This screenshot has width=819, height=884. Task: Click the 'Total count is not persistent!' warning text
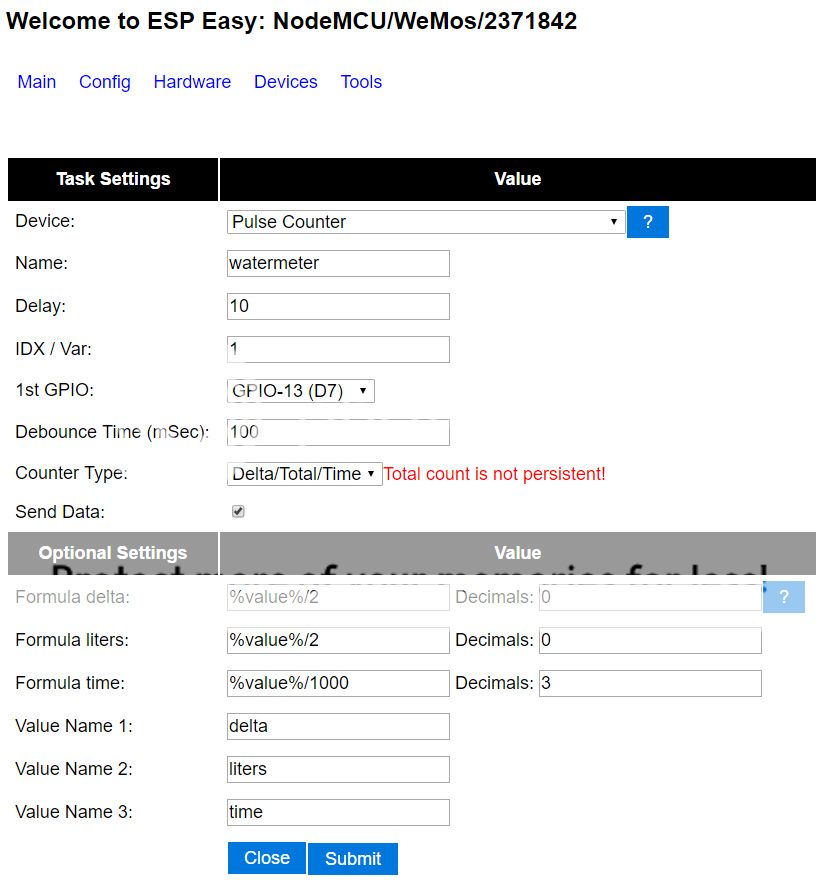coord(494,474)
